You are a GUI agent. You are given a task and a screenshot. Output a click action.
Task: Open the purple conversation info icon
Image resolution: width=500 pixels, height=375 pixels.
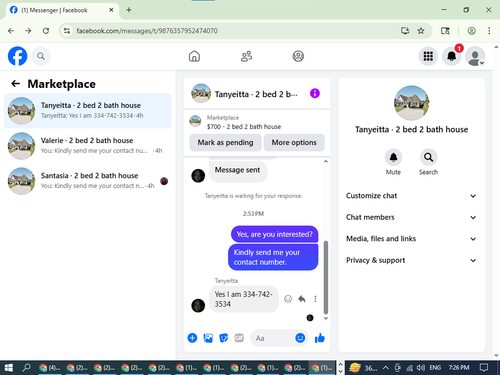pos(315,93)
